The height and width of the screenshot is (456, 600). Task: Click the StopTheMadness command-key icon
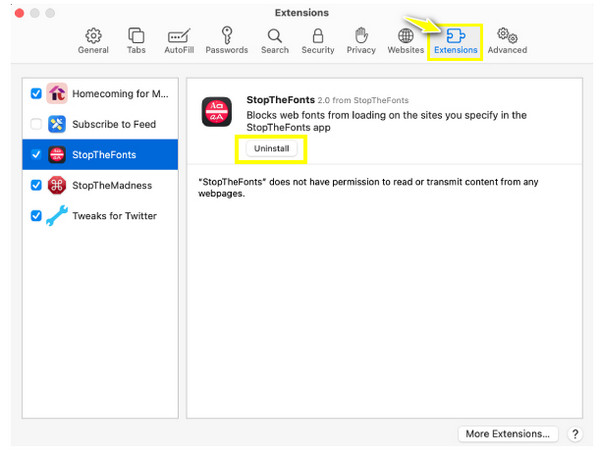tap(57, 185)
